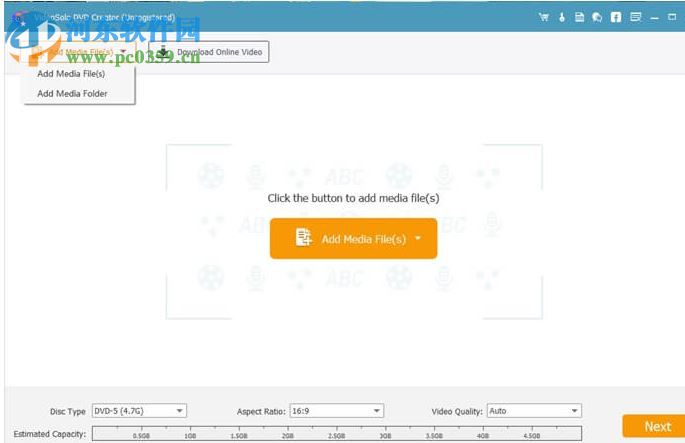Collapse the toolbar Add Media dropdown arrow
The width and height of the screenshot is (685, 443).
(123, 52)
